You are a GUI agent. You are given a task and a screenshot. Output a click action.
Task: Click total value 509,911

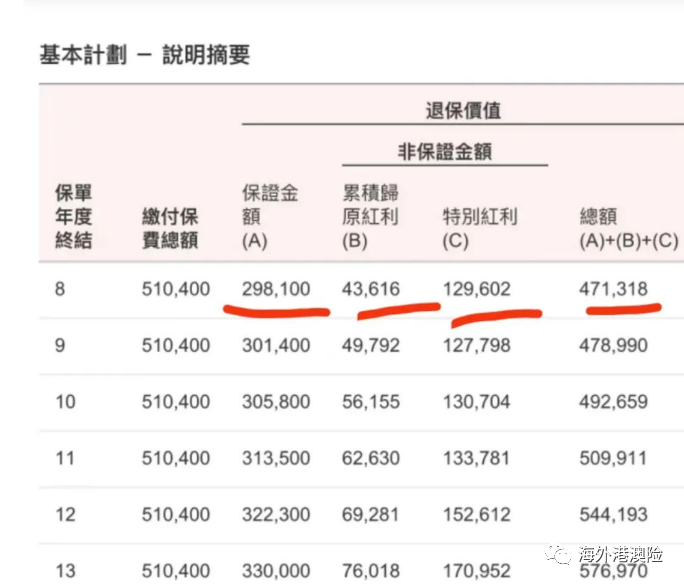(x=613, y=458)
